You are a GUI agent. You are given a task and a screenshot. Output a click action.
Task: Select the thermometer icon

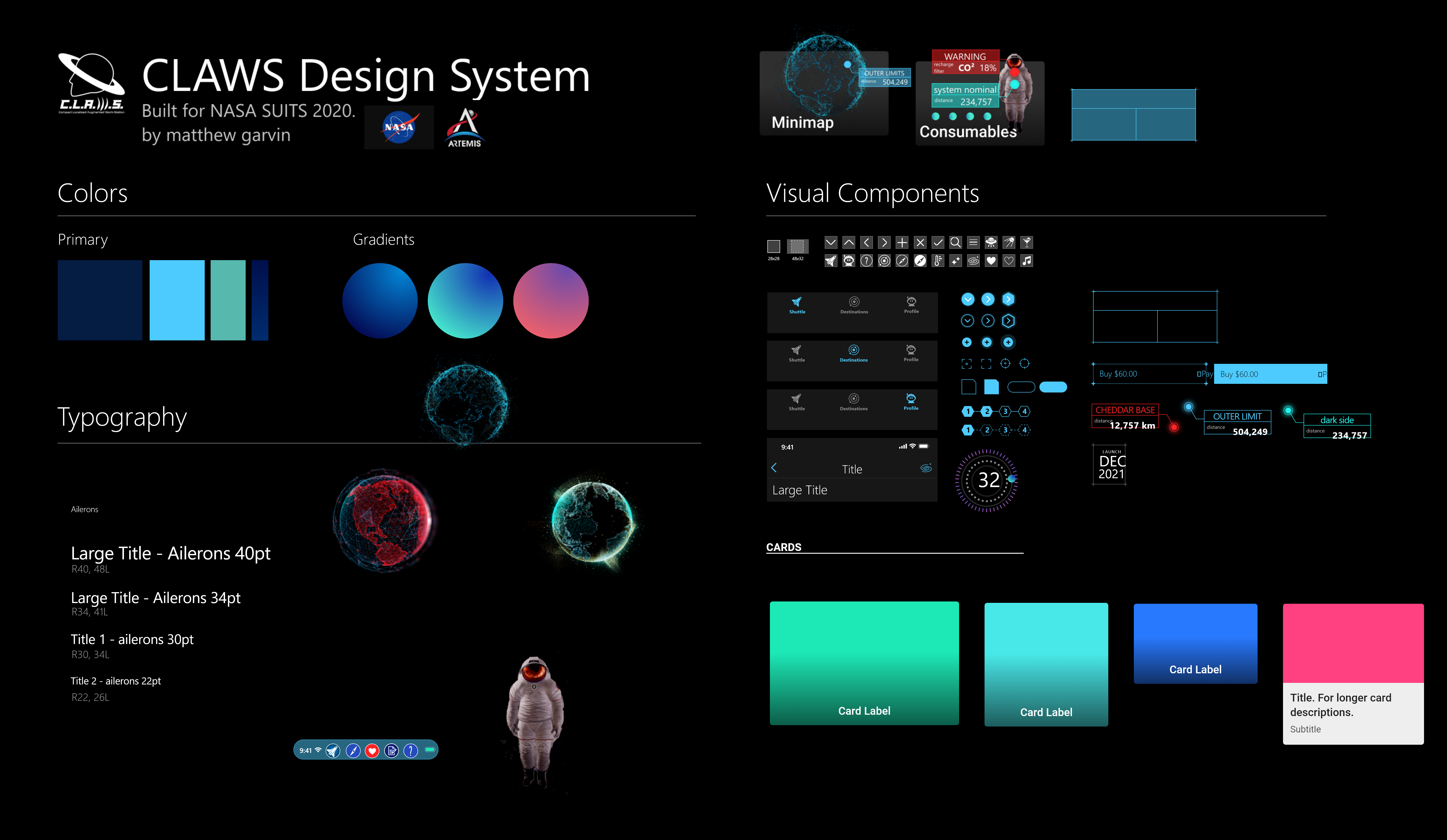pyautogui.click(x=938, y=261)
